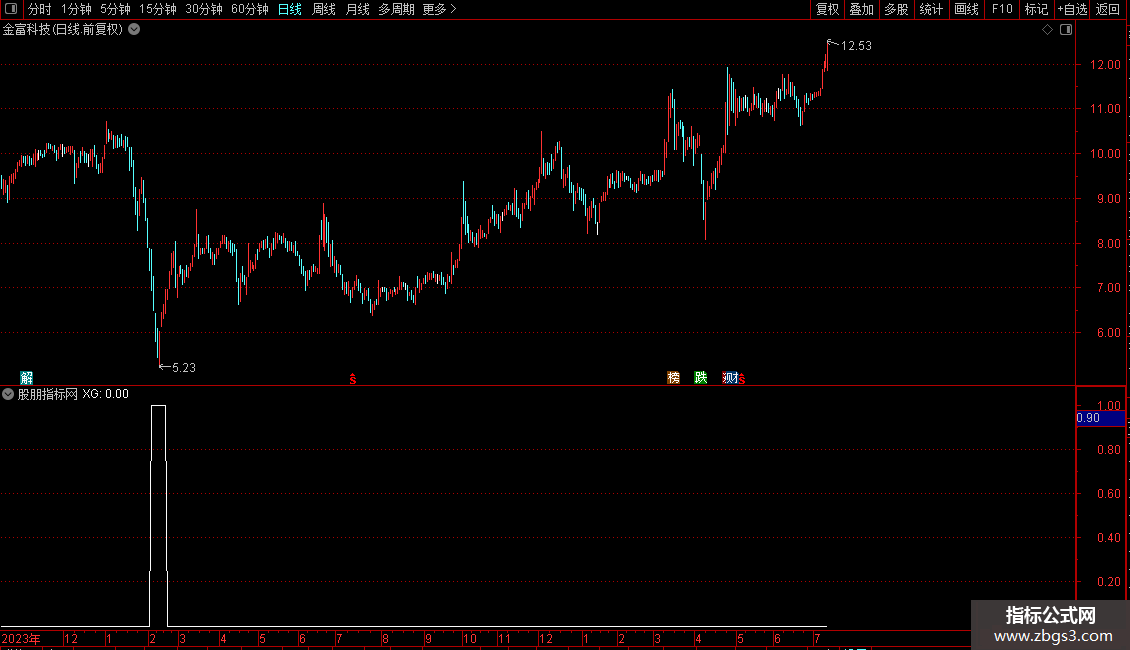The height and width of the screenshot is (650, 1130).
Task: Click 标记 to mark this stock
Action: point(1036,9)
